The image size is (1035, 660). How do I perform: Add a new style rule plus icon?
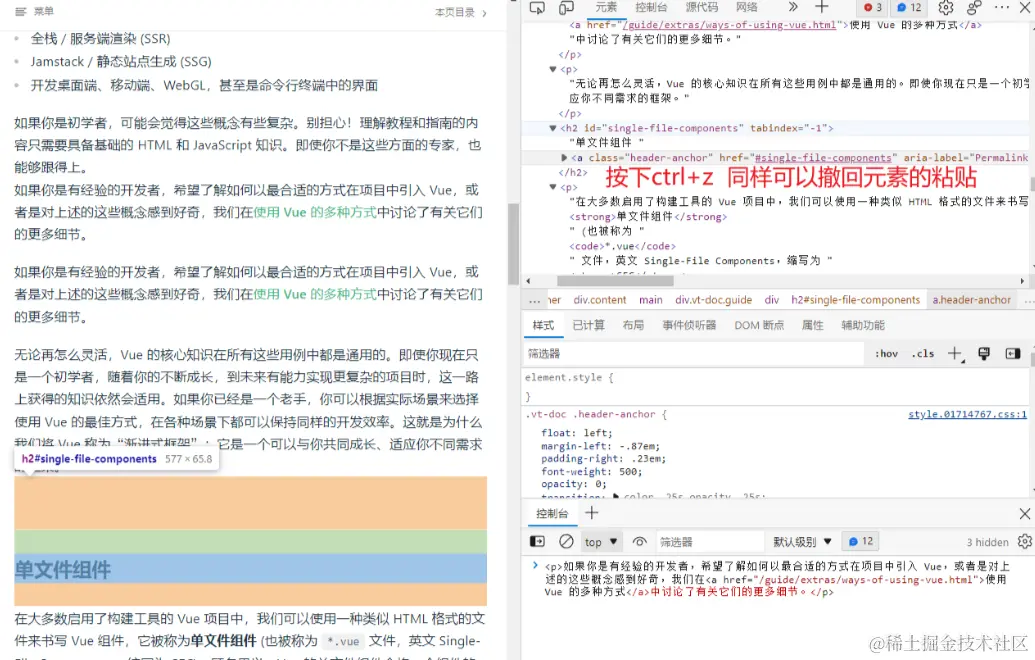point(954,354)
